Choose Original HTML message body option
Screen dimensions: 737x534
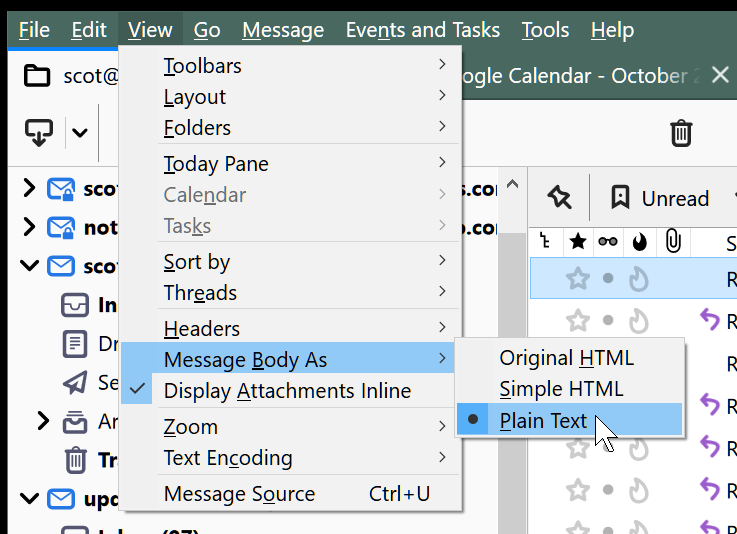point(566,357)
